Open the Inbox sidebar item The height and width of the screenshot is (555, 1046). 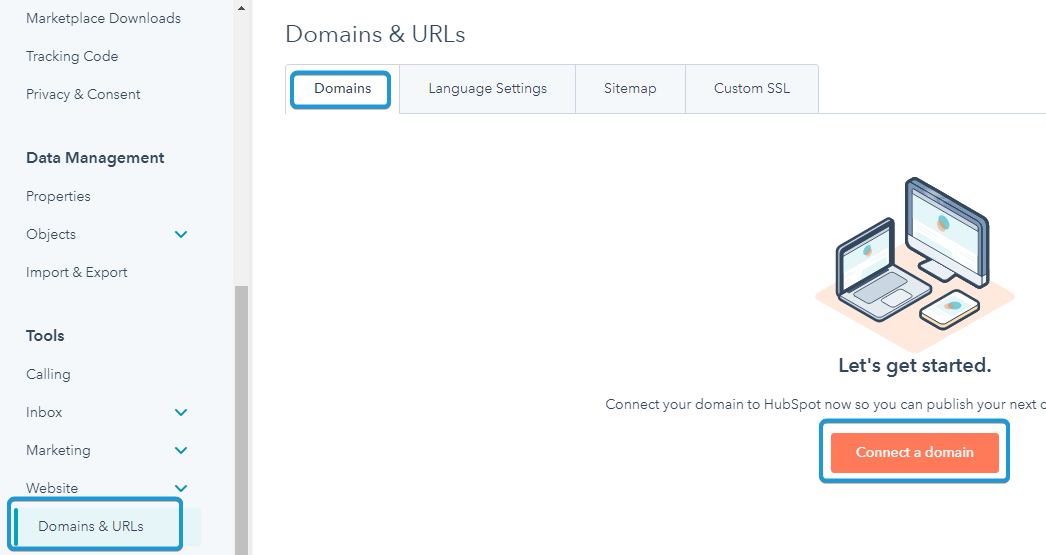click(44, 413)
